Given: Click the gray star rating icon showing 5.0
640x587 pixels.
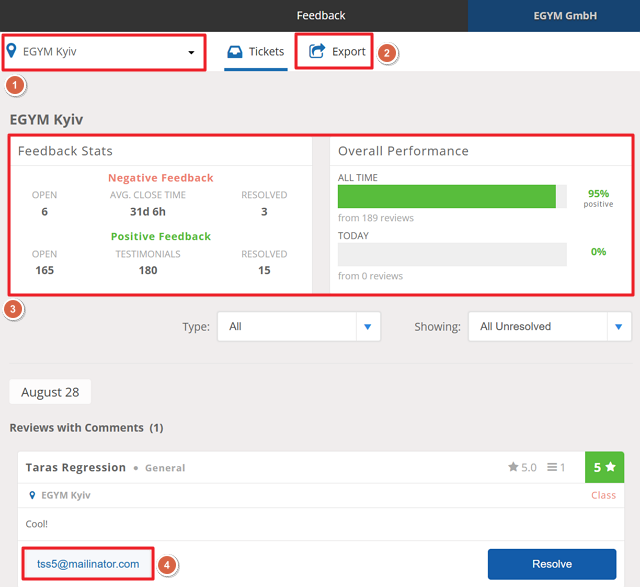Looking at the screenshot, I should [513, 467].
